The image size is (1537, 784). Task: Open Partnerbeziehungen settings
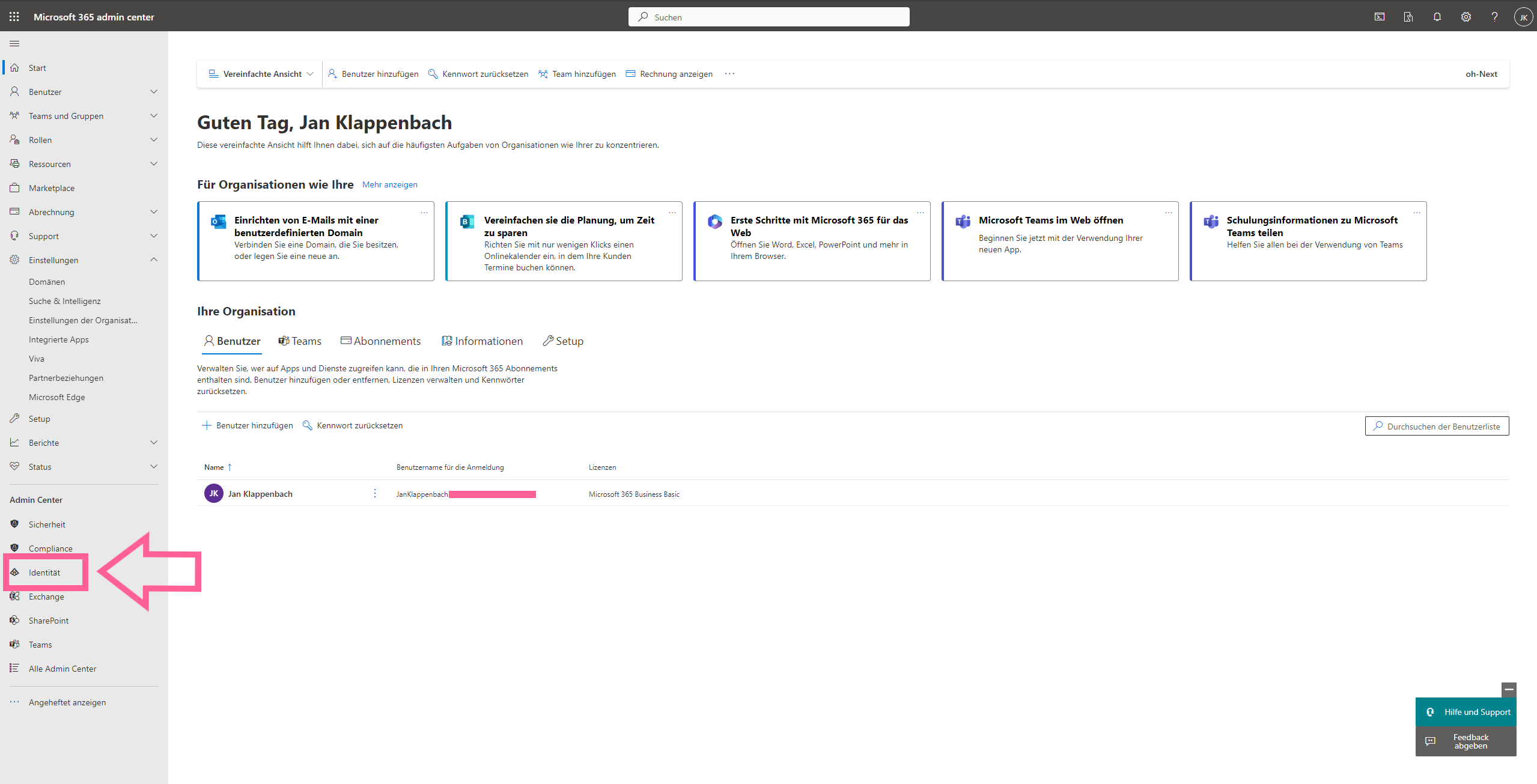click(x=66, y=377)
